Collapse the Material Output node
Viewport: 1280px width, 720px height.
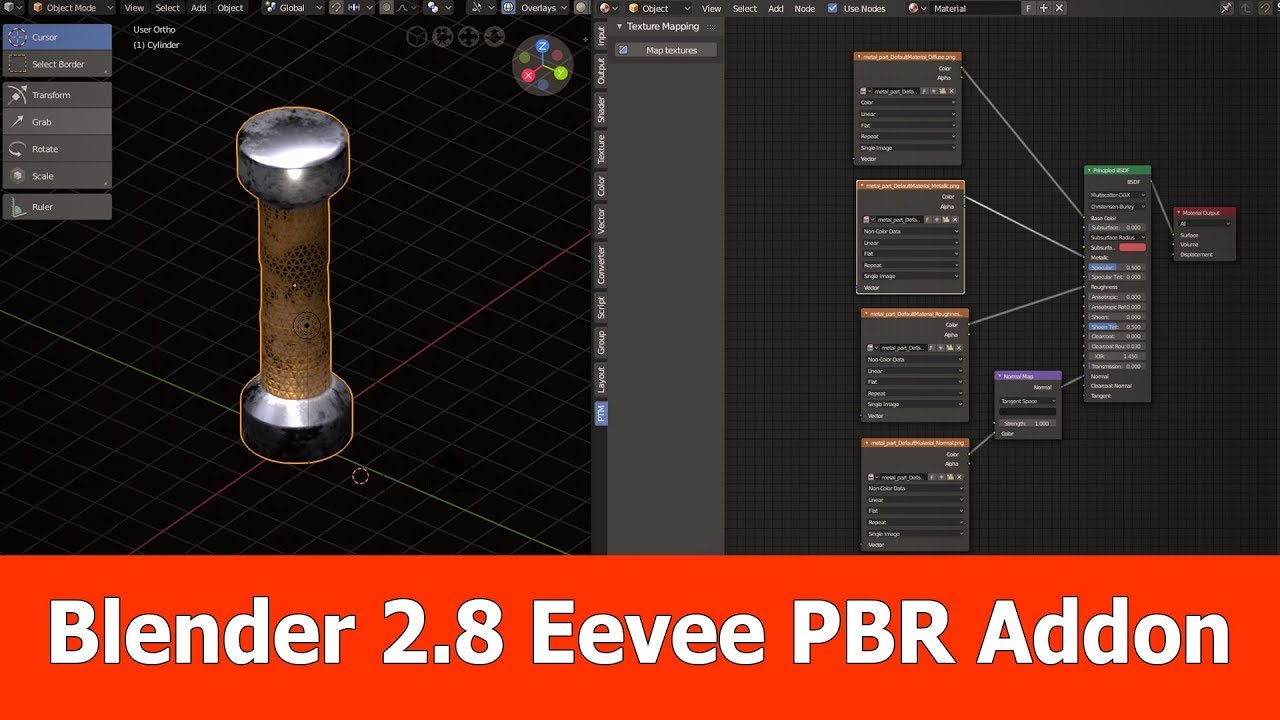click(1180, 213)
